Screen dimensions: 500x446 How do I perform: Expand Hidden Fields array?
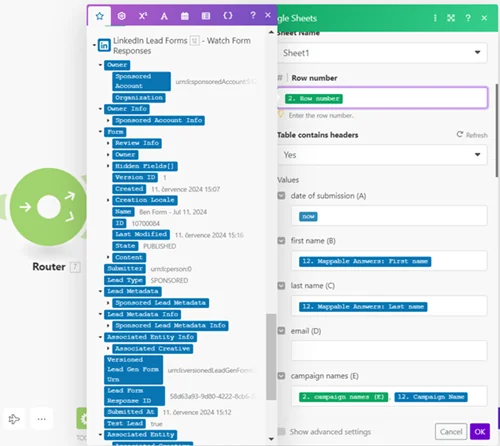[108, 166]
